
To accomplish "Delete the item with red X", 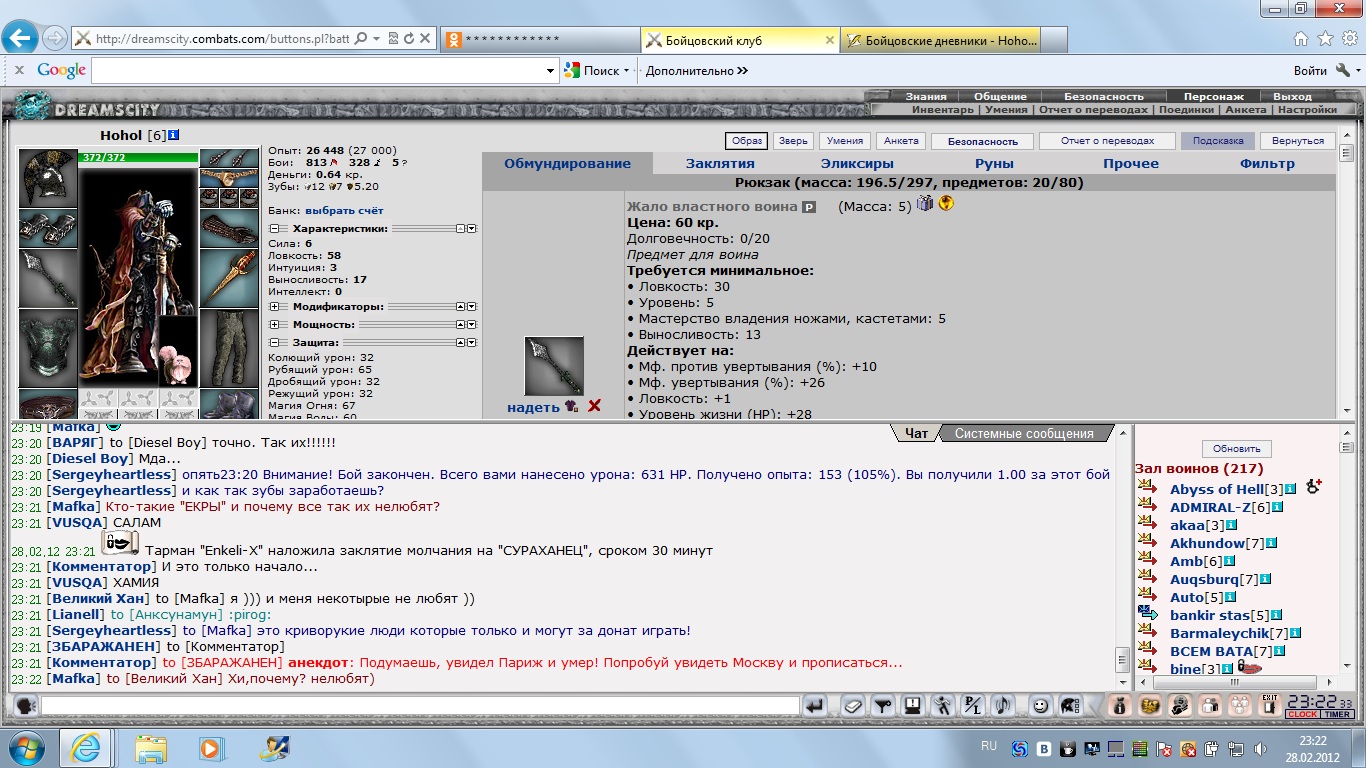I will [594, 406].
